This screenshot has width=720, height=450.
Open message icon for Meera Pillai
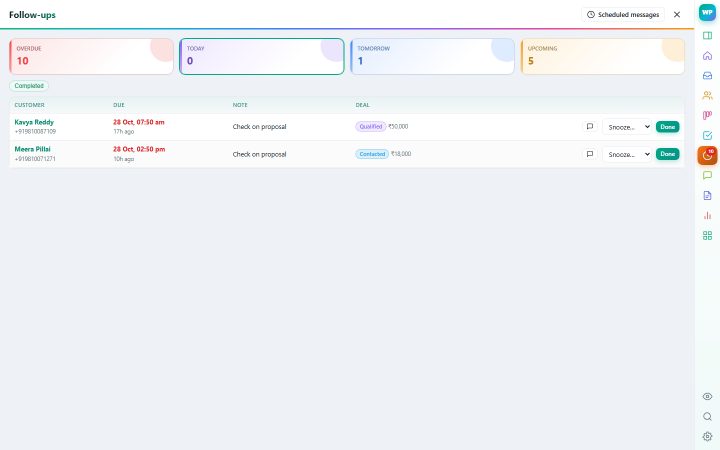point(590,154)
